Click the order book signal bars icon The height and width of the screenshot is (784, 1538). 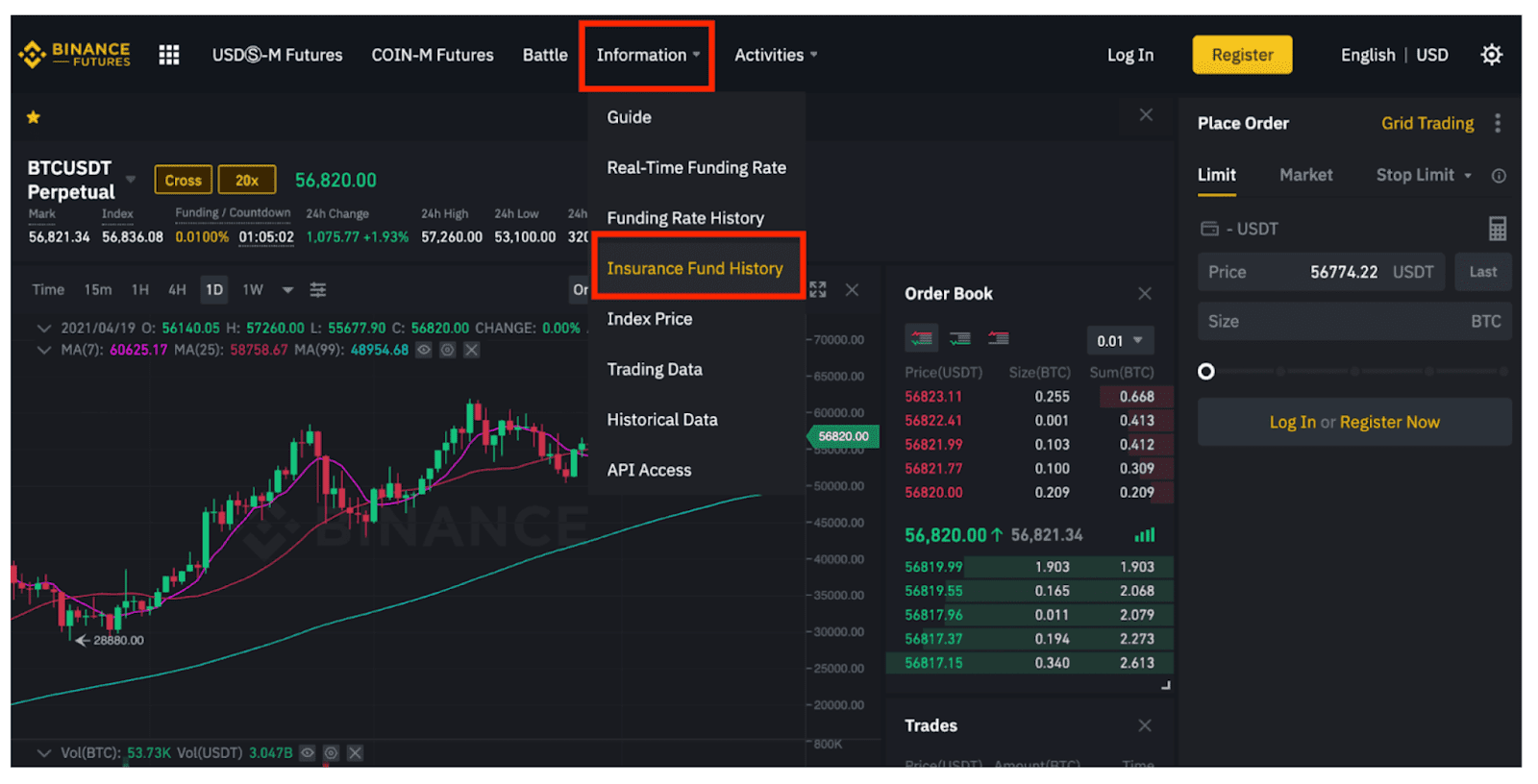tap(1144, 535)
